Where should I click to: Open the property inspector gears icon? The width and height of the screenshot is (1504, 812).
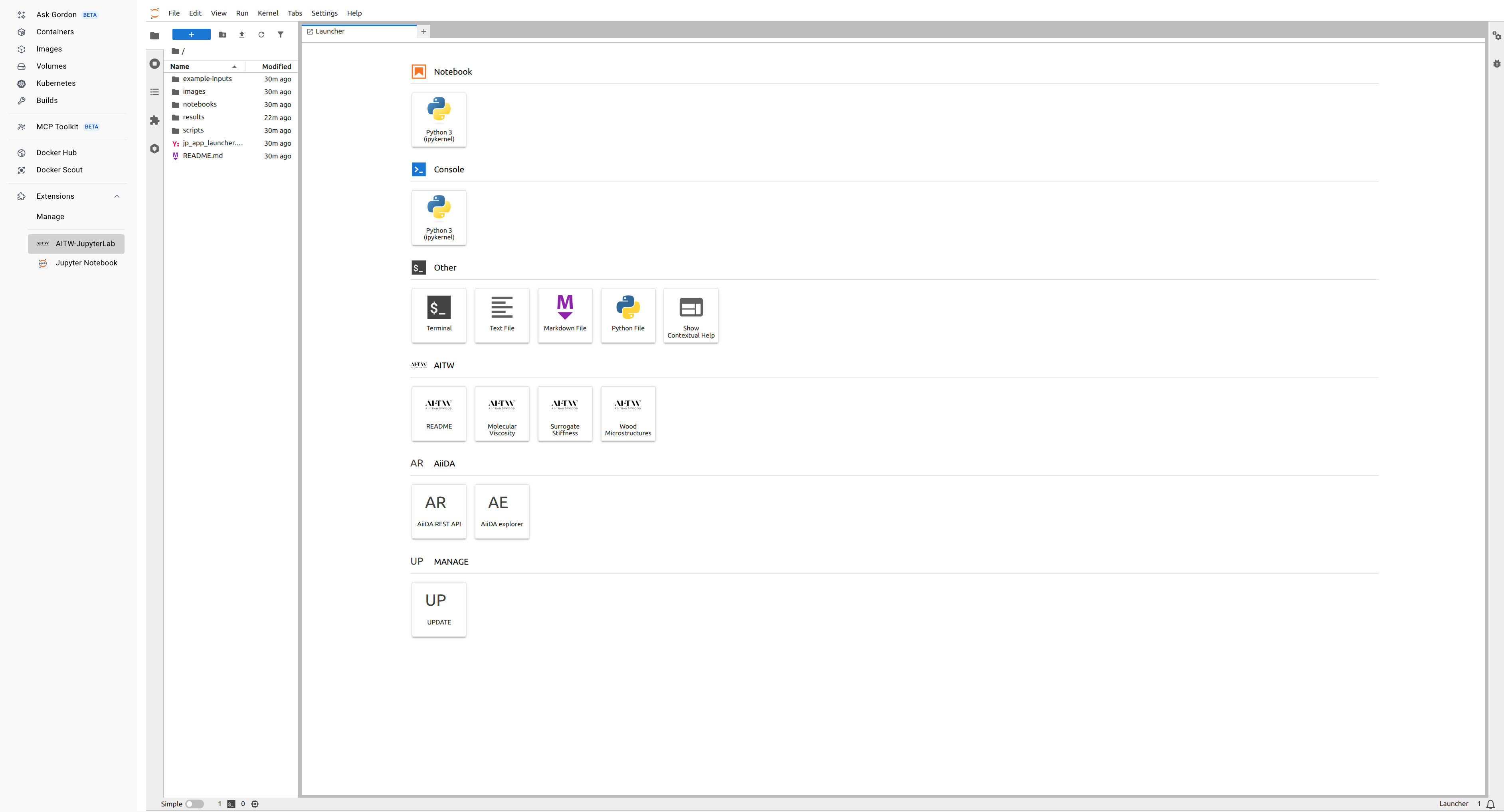click(1496, 36)
